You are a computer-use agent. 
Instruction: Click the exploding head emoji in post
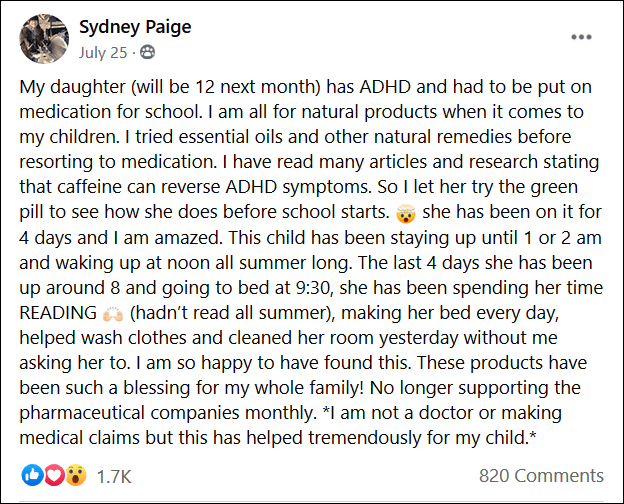(406, 213)
